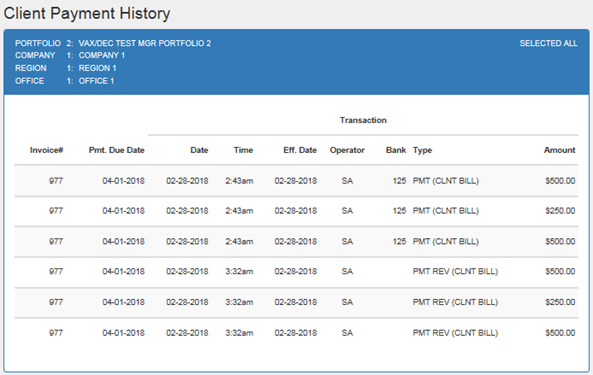Click PMT (CLNT BILL) type in $250.00 row
Viewport: 593px width, 375px height.
click(x=446, y=211)
